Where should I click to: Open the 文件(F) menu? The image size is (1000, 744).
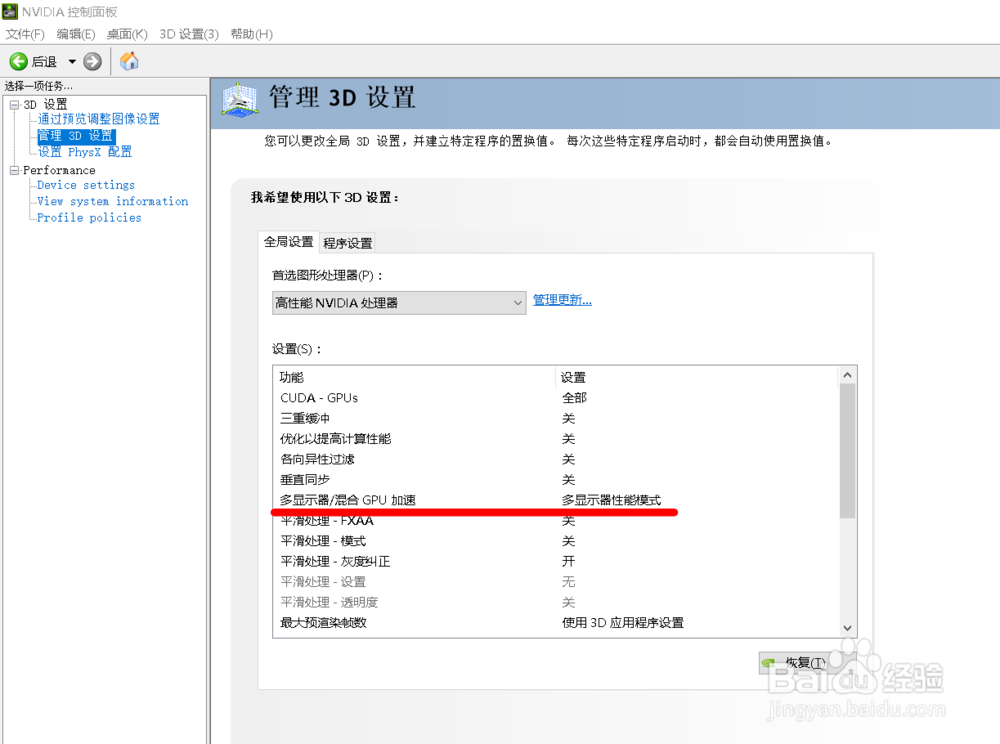pyautogui.click(x=25, y=34)
